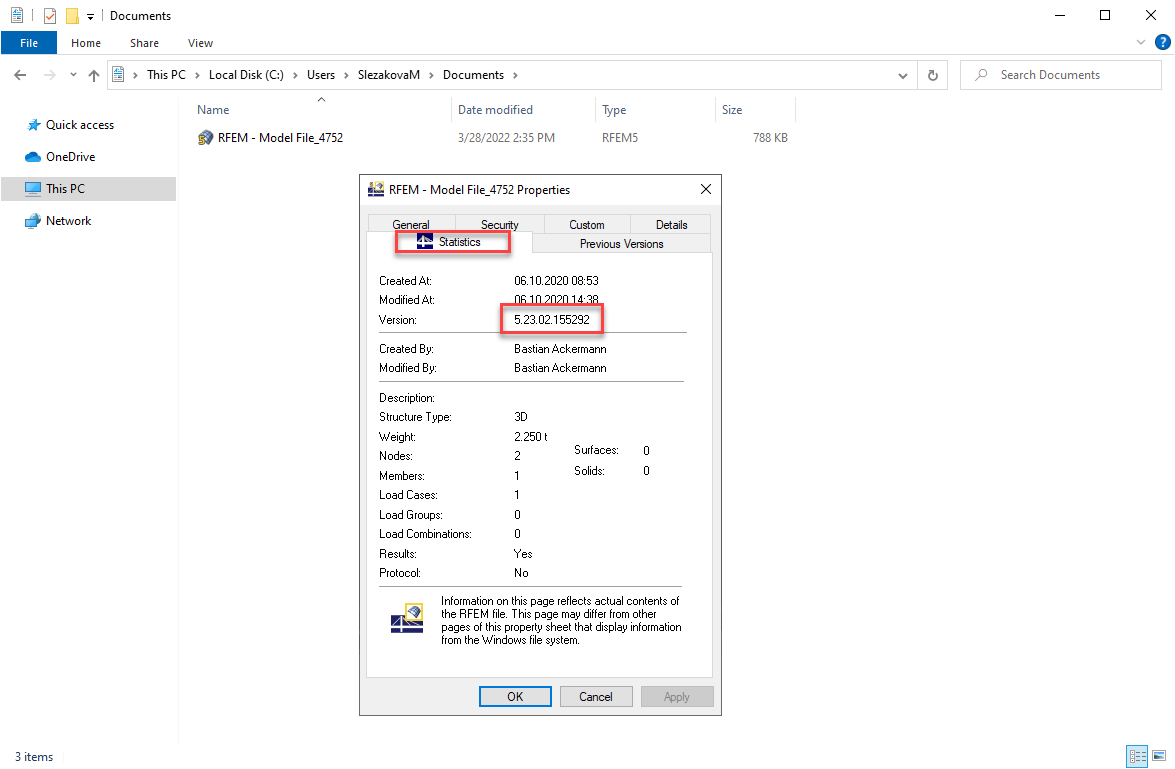Refresh the Documents folder view

[932, 74]
